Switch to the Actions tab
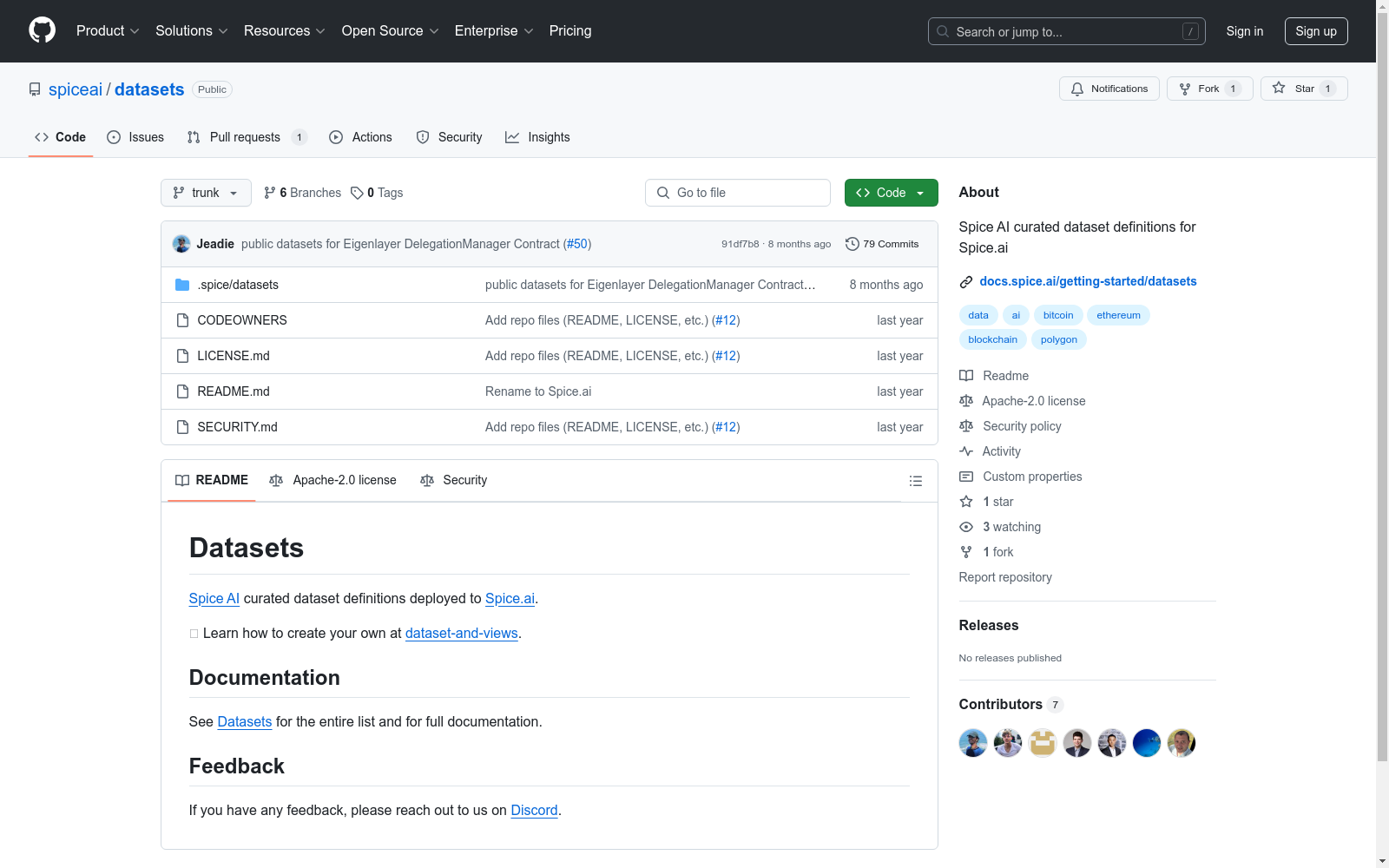The height and width of the screenshot is (868, 1389). coord(361,137)
